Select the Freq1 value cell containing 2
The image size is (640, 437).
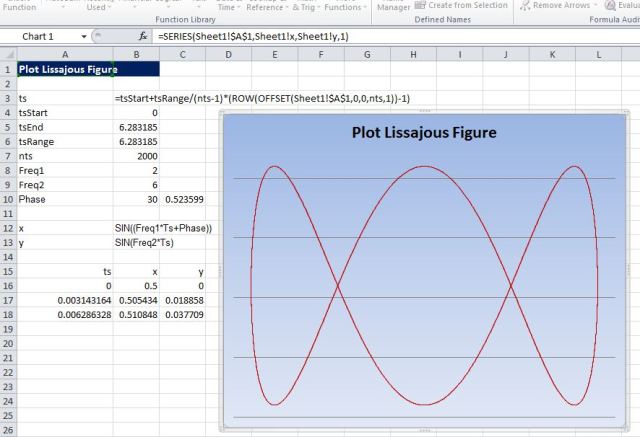(136, 171)
